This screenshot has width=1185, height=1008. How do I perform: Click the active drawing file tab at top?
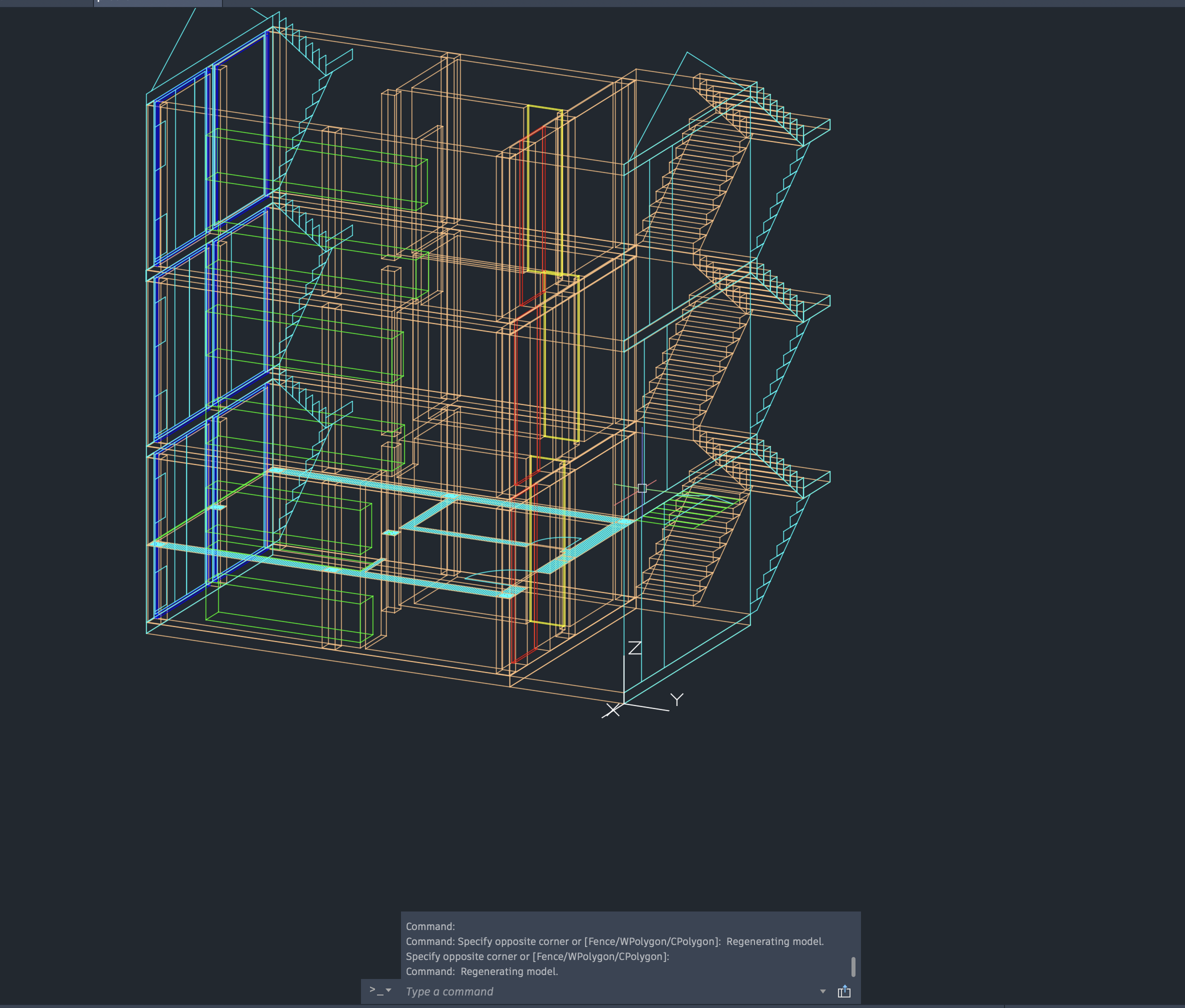[x=157, y=2]
